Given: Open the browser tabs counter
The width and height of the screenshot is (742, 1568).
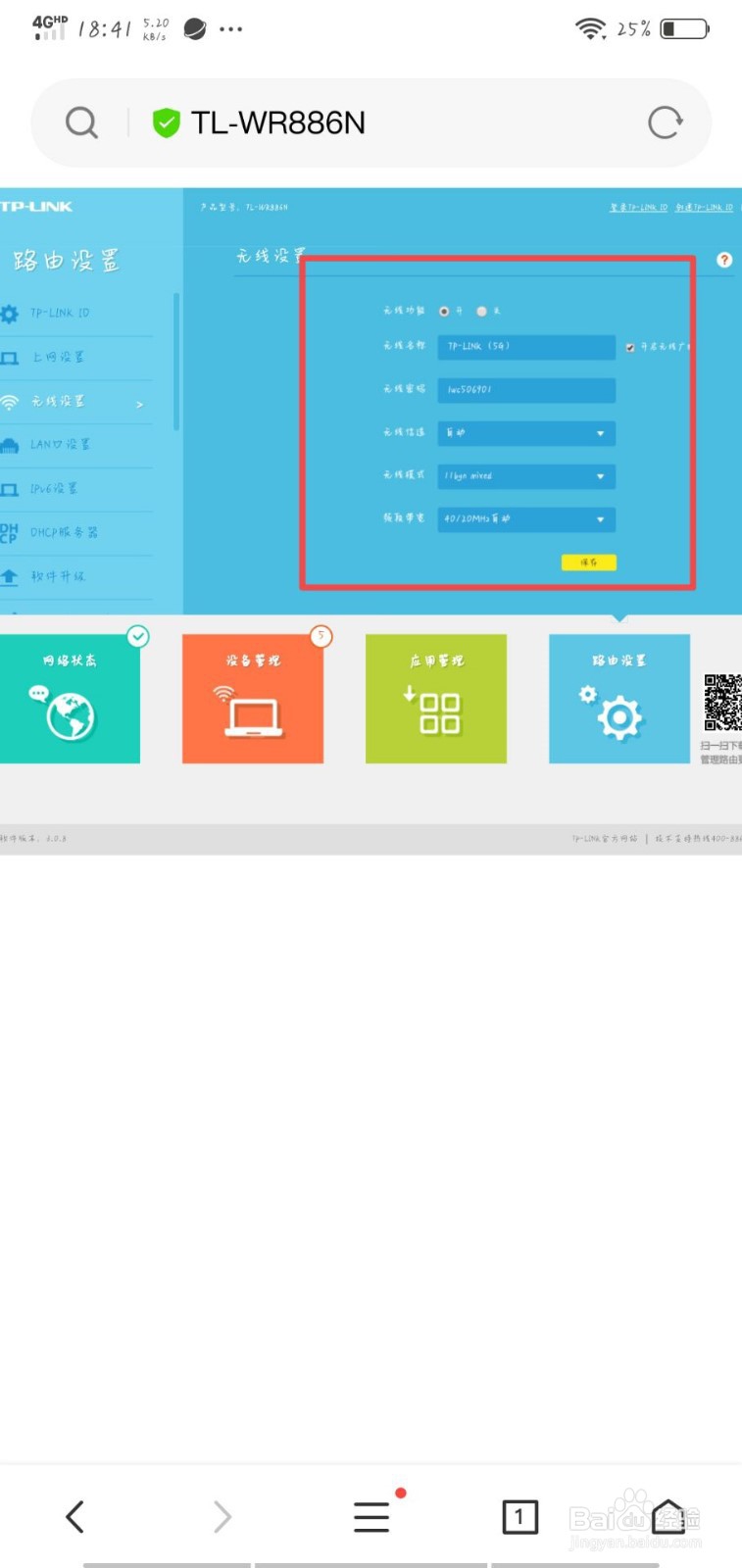Looking at the screenshot, I should click(519, 1516).
